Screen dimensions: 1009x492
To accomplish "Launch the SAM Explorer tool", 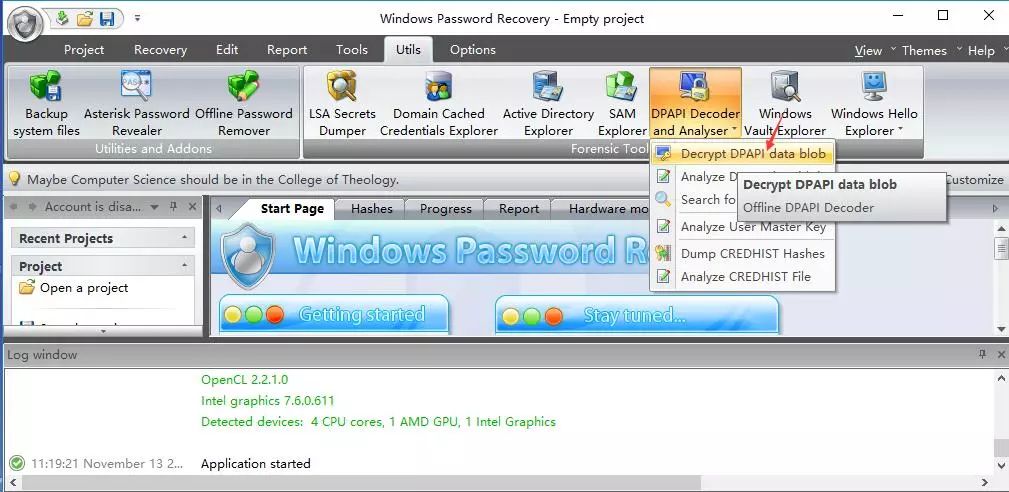I will click(x=622, y=103).
